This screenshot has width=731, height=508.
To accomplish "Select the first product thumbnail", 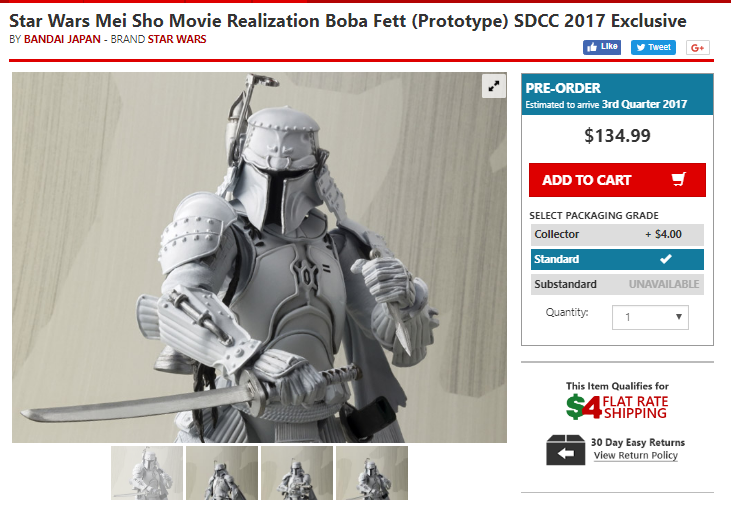I will (147, 473).
